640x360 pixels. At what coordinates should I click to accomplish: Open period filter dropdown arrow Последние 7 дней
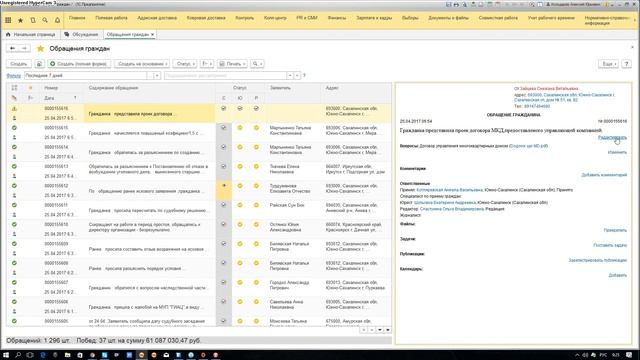[157, 76]
